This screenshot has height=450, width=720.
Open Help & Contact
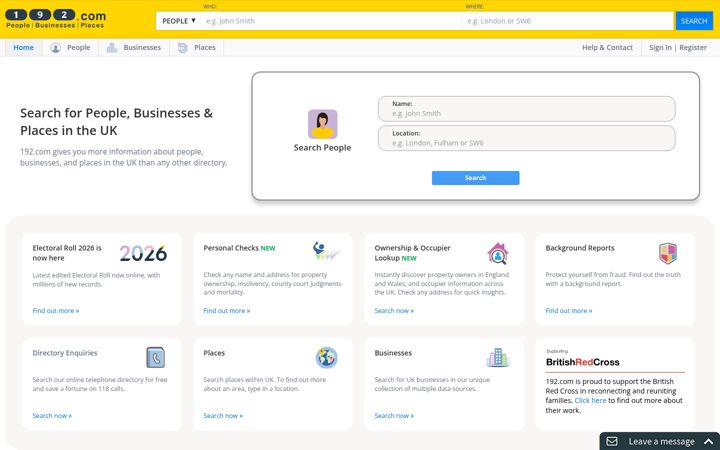607,48
